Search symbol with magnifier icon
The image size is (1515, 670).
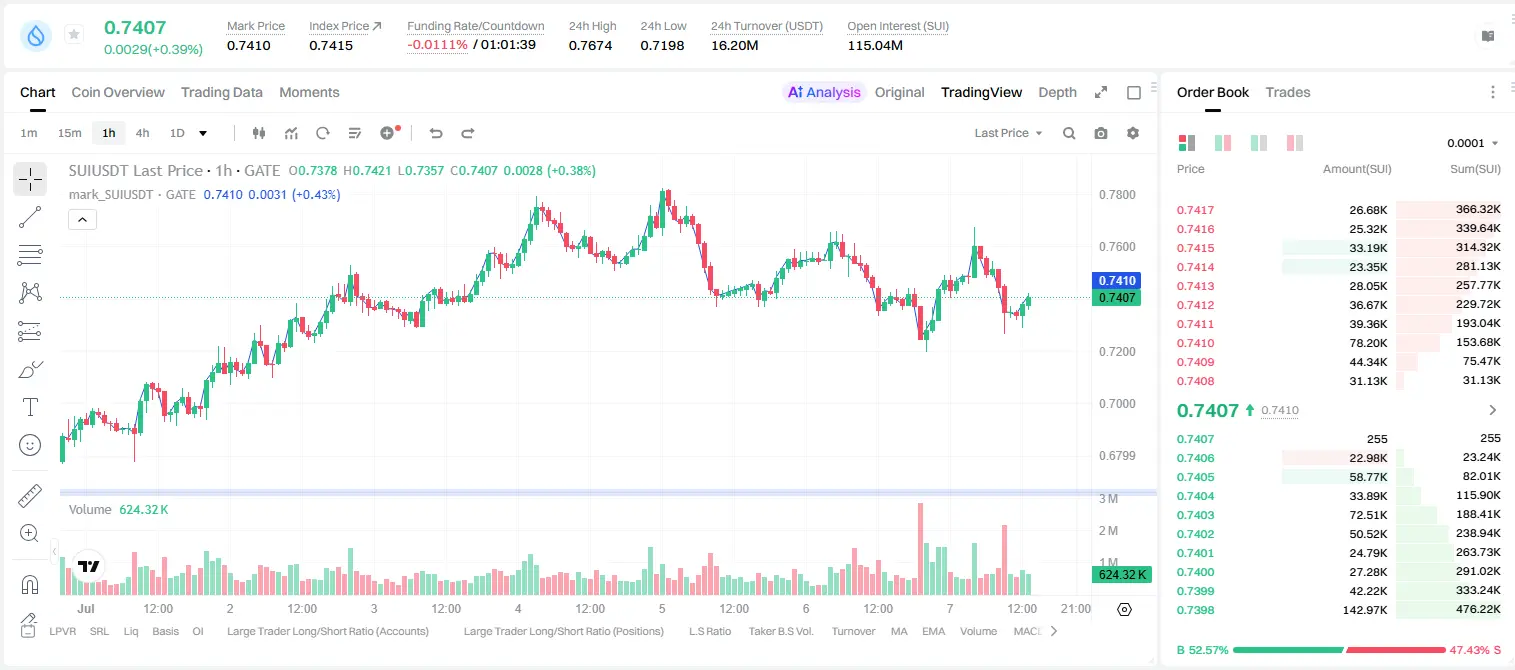[1069, 133]
